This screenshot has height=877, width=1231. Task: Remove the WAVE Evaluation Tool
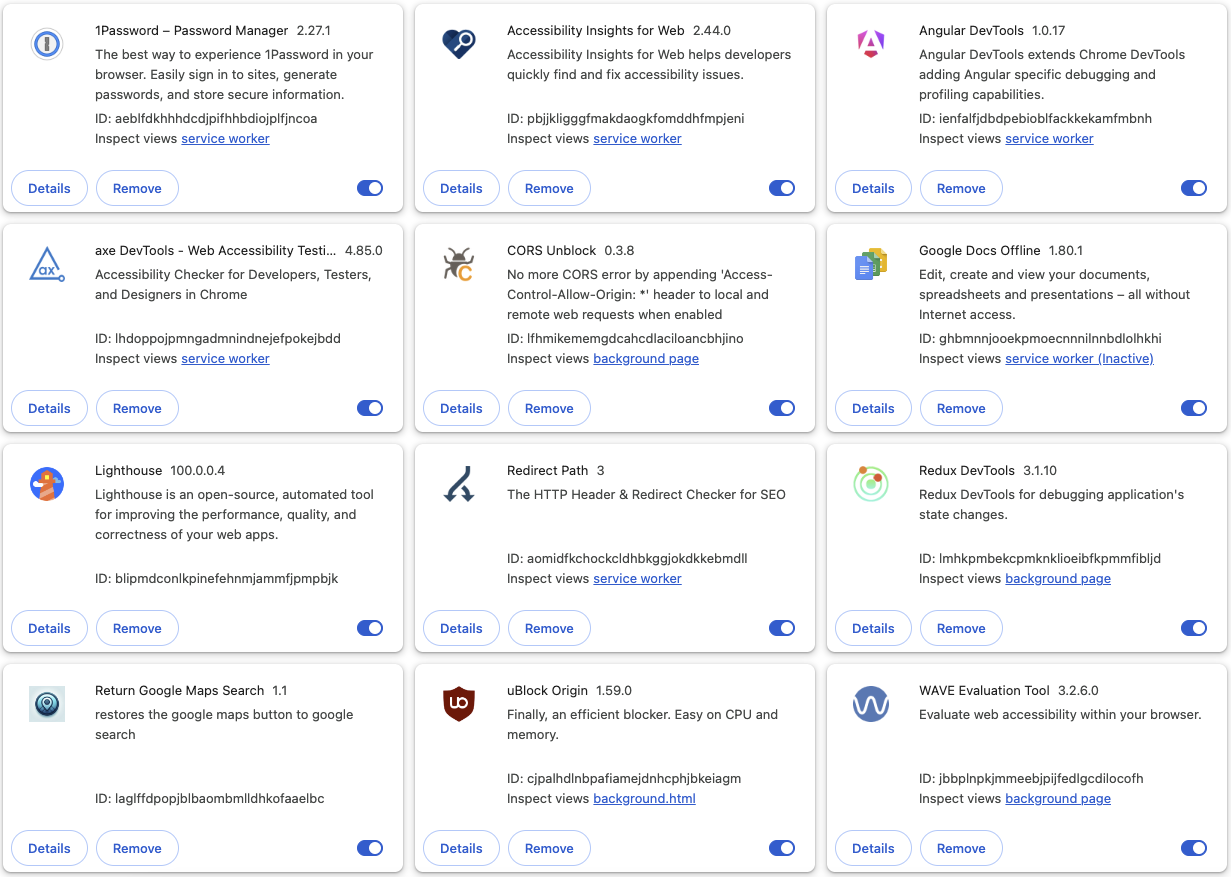pyautogui.click(x=961, y=848)
